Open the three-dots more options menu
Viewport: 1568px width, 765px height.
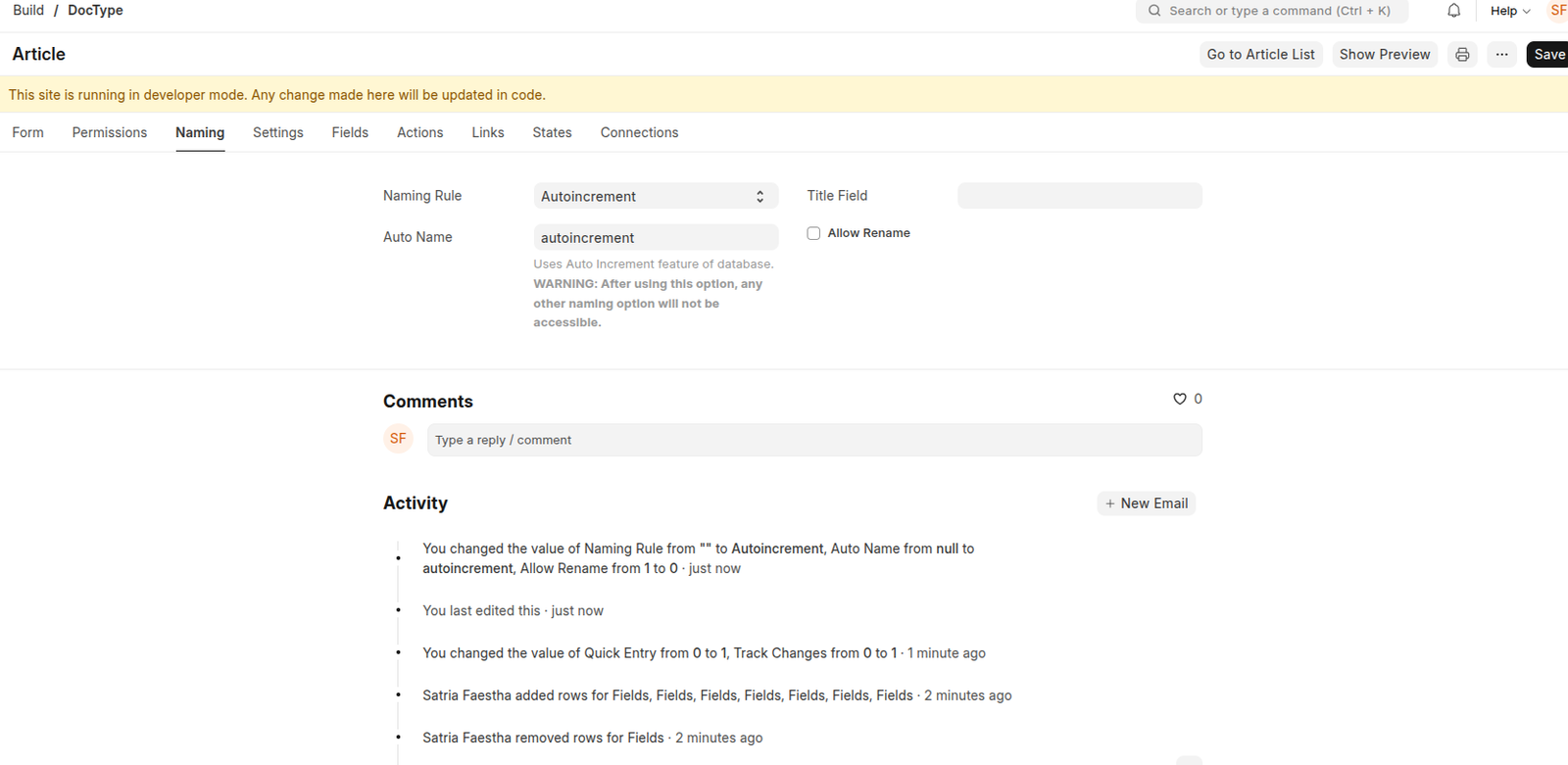1501,55
